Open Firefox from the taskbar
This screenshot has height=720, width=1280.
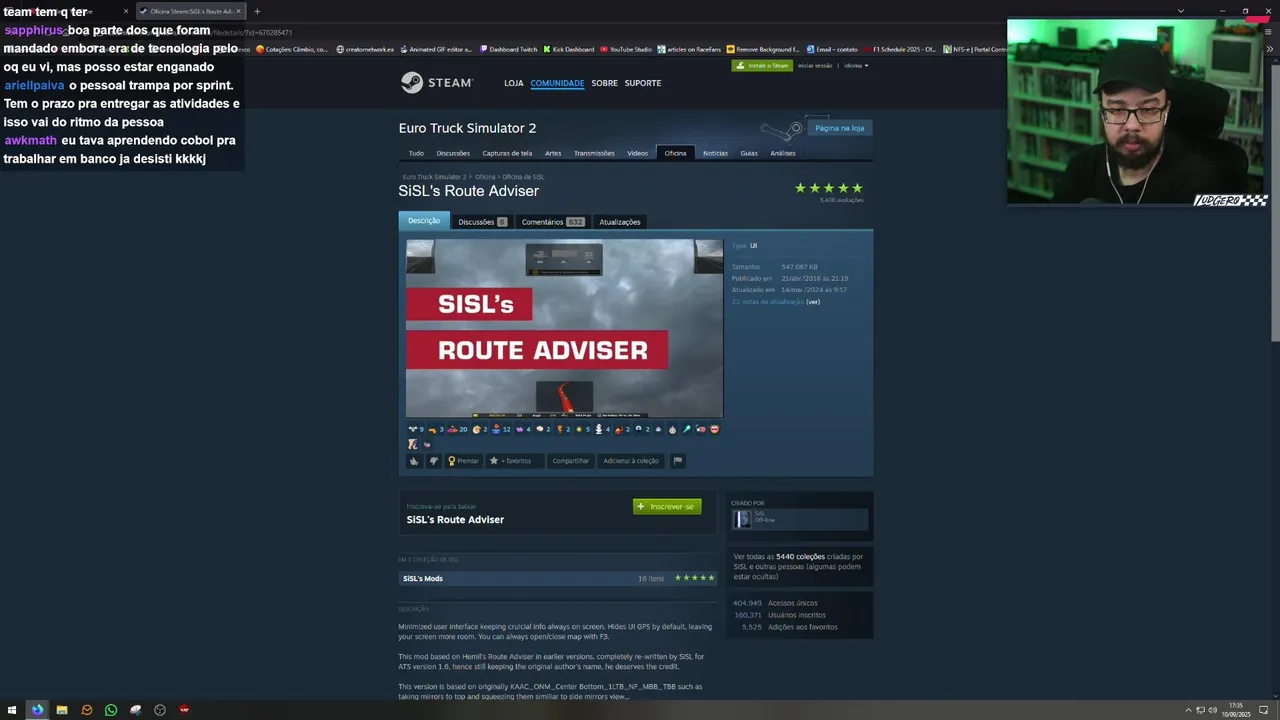37,710
